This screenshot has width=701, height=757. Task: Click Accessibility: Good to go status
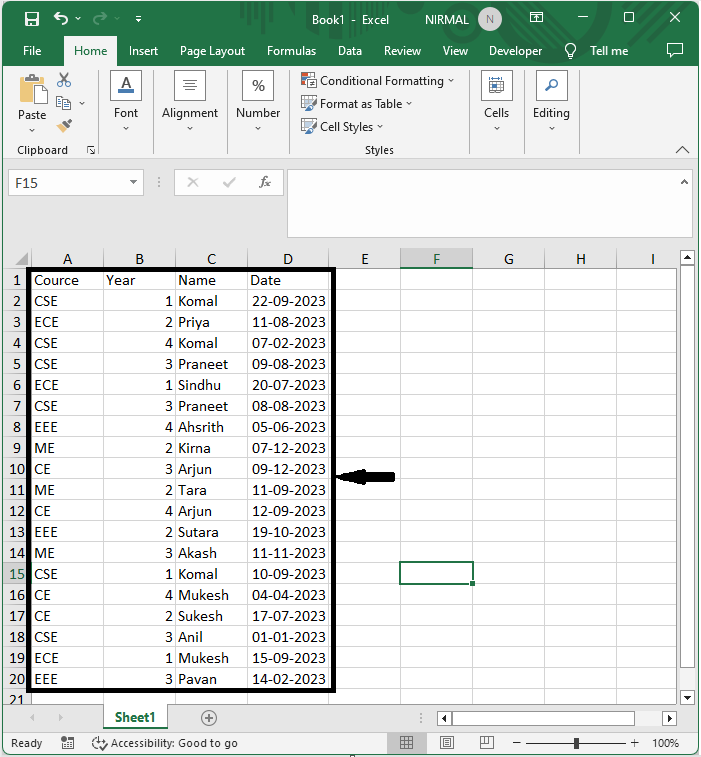[x=165, y=743]
